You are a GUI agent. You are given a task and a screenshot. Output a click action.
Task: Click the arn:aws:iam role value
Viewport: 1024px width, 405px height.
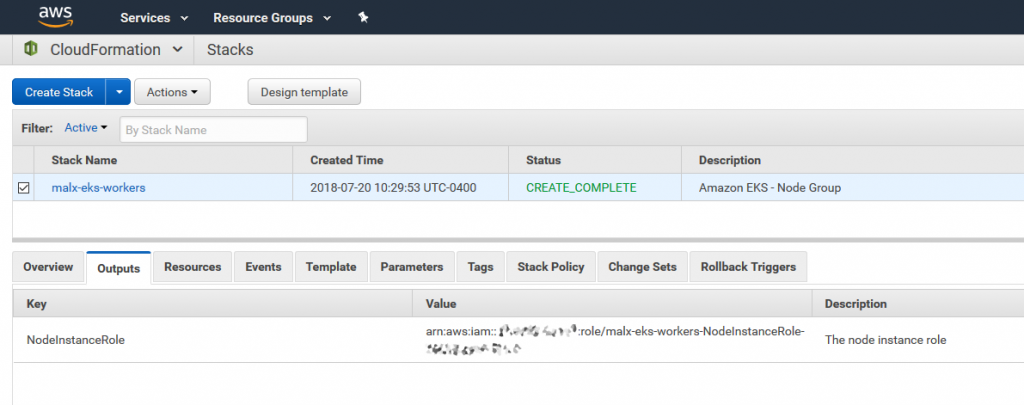tap(615, 340)
